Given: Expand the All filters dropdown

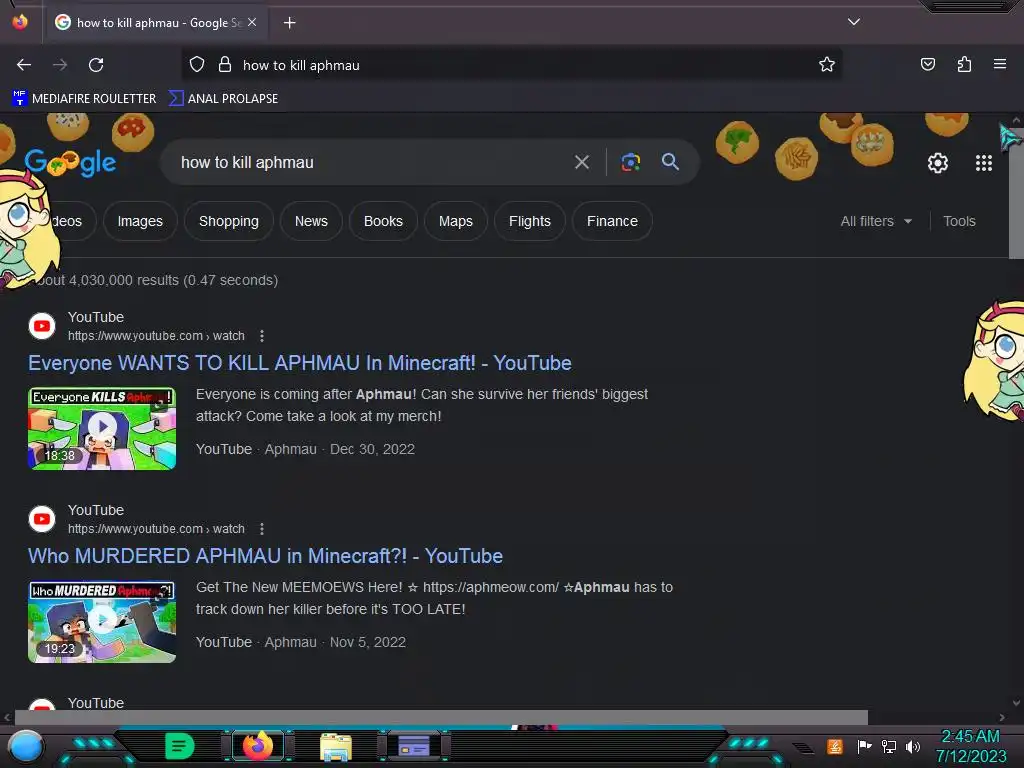Looking at the screenshot, I should coord(876,221).
